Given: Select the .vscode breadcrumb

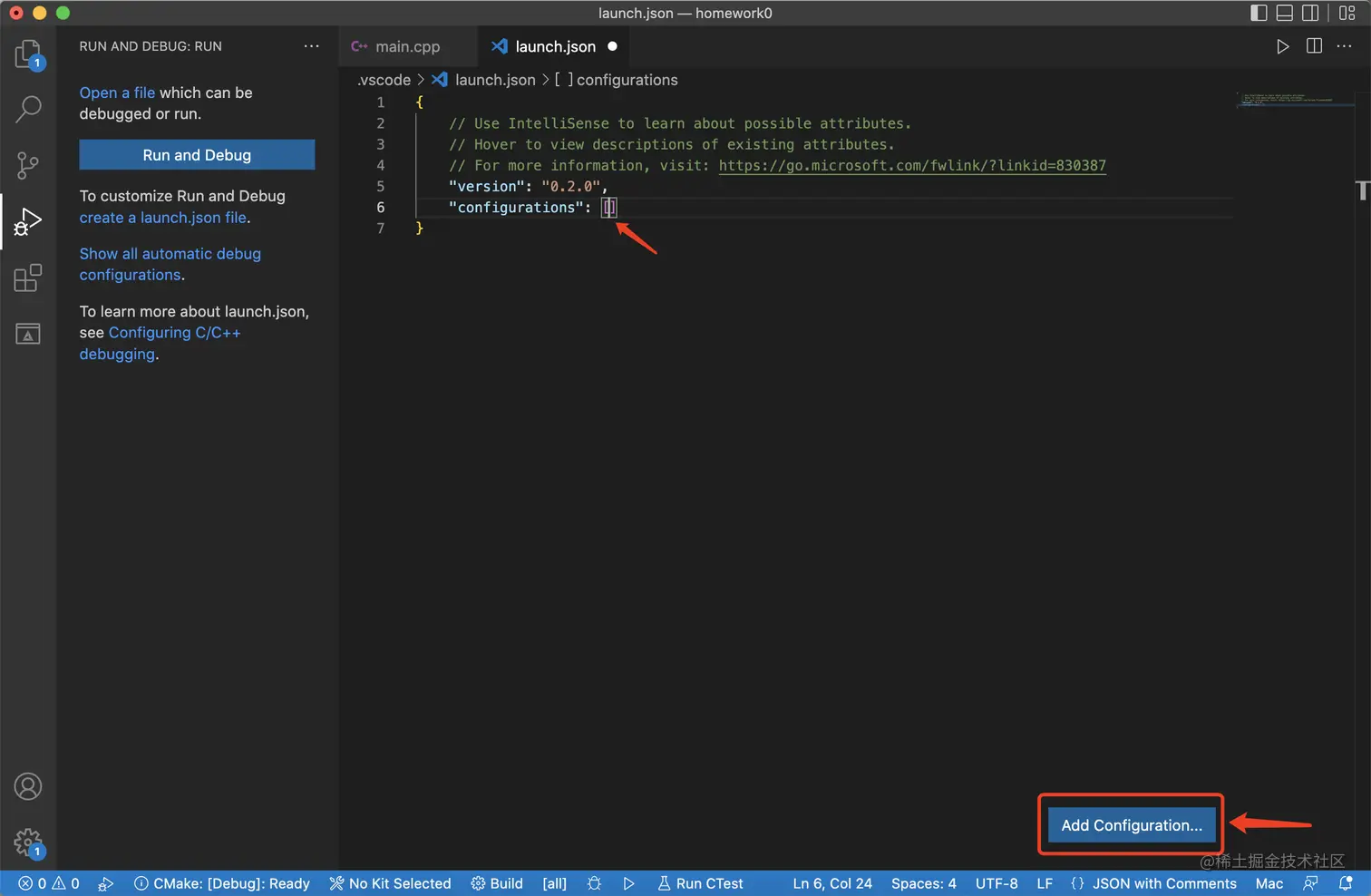Looking at the screenshot, I should pos(384,80).
